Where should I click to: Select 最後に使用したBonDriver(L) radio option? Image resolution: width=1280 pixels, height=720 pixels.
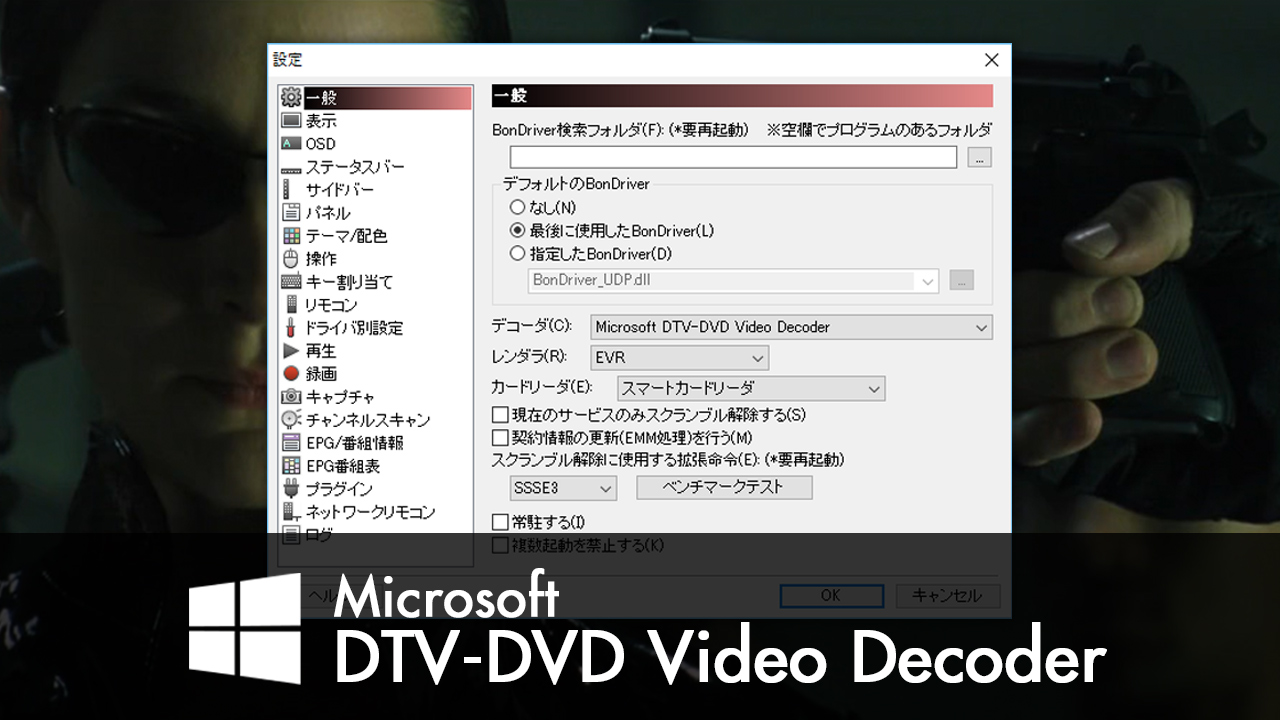pos(517,231)
